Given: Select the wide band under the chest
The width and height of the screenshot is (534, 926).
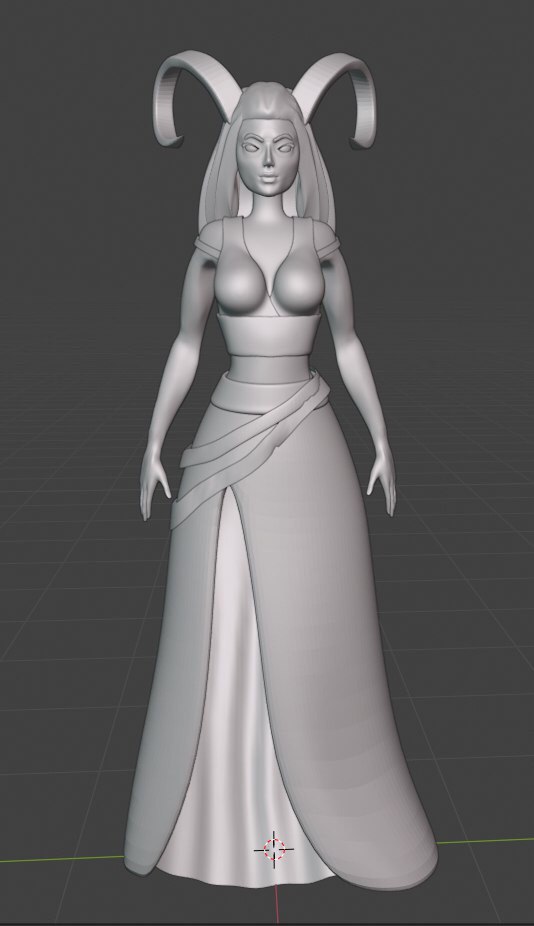Looking at the screenshot, I should pos(269,335).
